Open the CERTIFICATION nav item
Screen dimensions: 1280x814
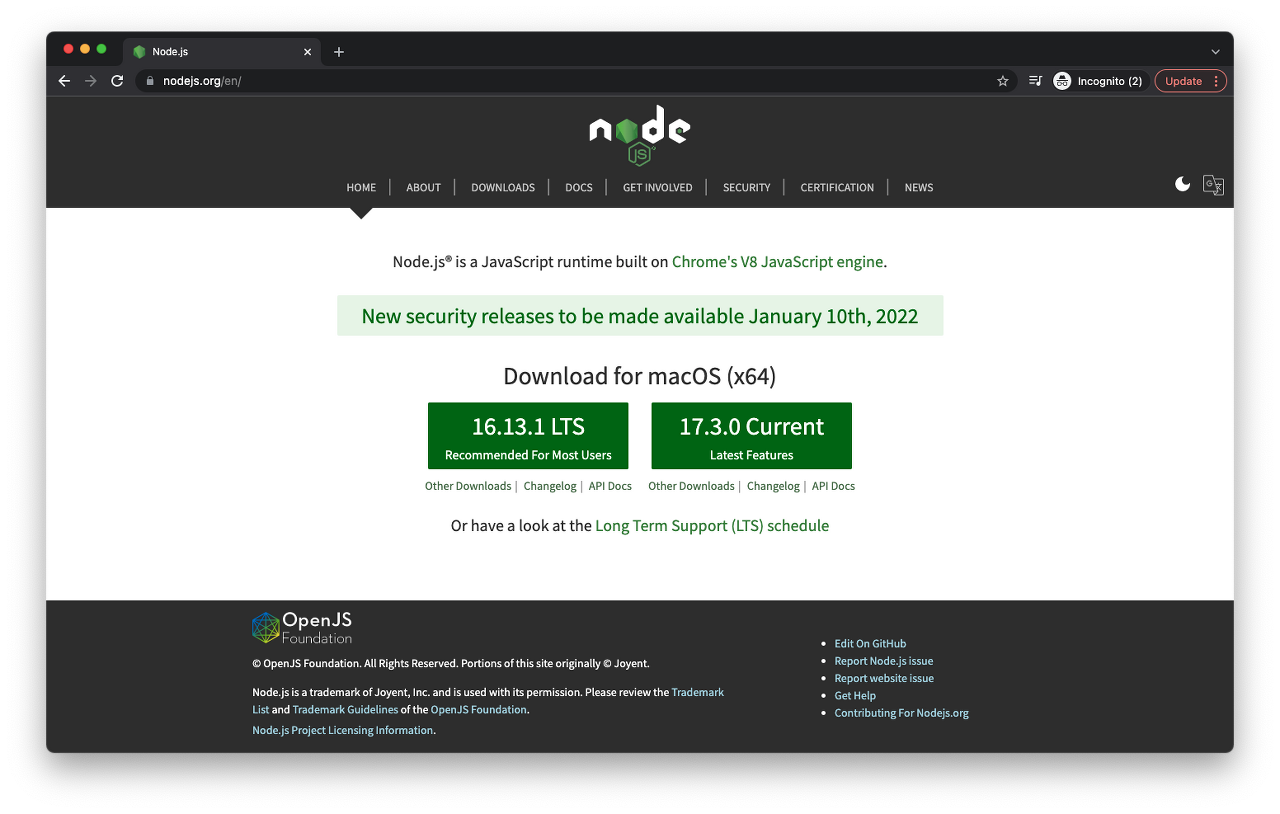(x=837, y=188)
